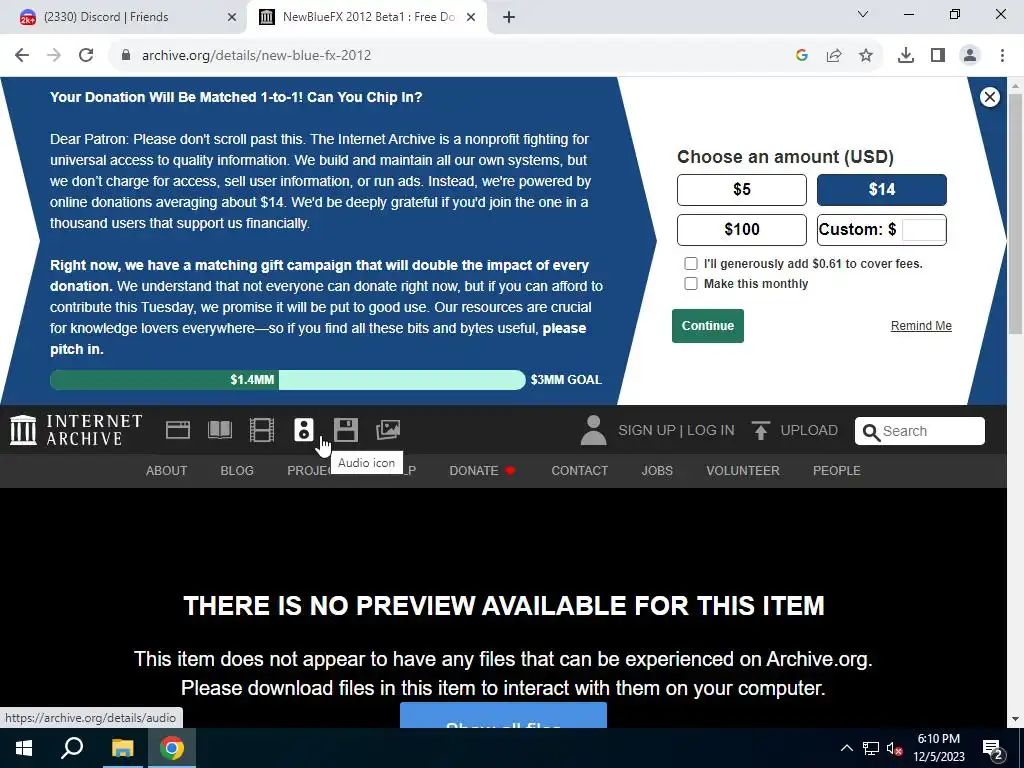Image resolution: width=1024 pixels, height=768 pixels.
Task: Select the NewBlueFX 2012 Beta1 tab
Action: click(x=368, y=17)
